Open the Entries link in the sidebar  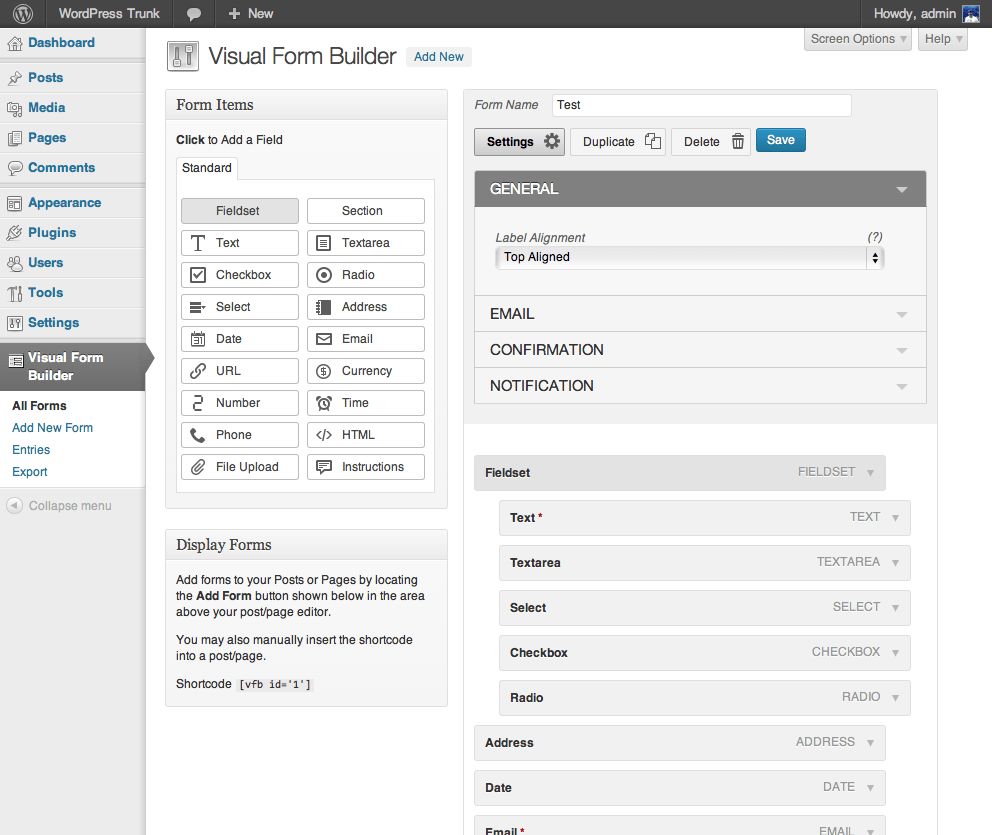[x=31, y=450]
